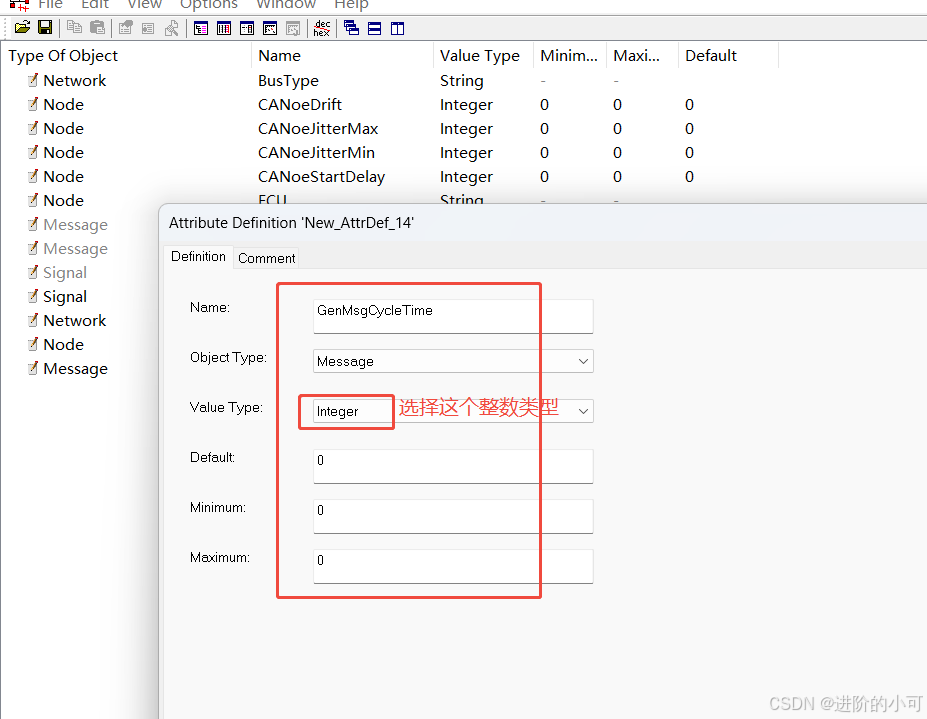The height and width of the screenshot is (719, 927).
Task: Click the icon of the last Message row
Action: tap(33, 368)
